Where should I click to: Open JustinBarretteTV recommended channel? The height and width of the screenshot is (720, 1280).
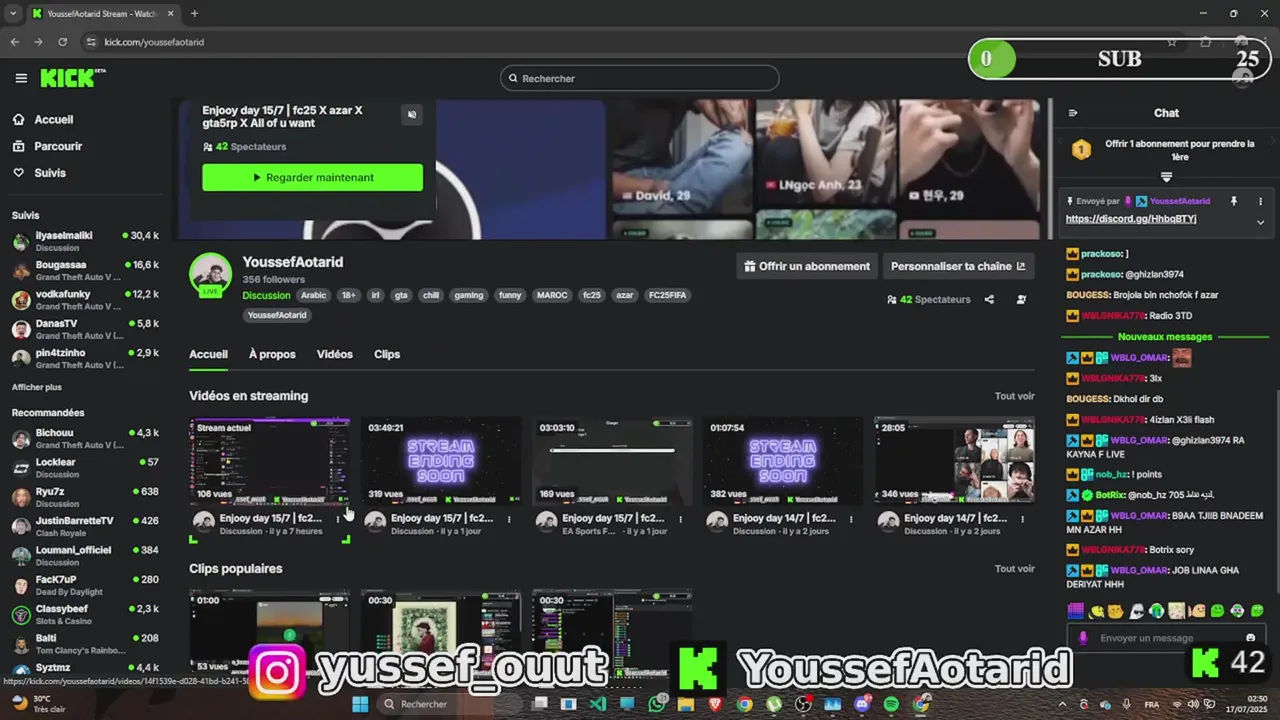click(85, 526)
